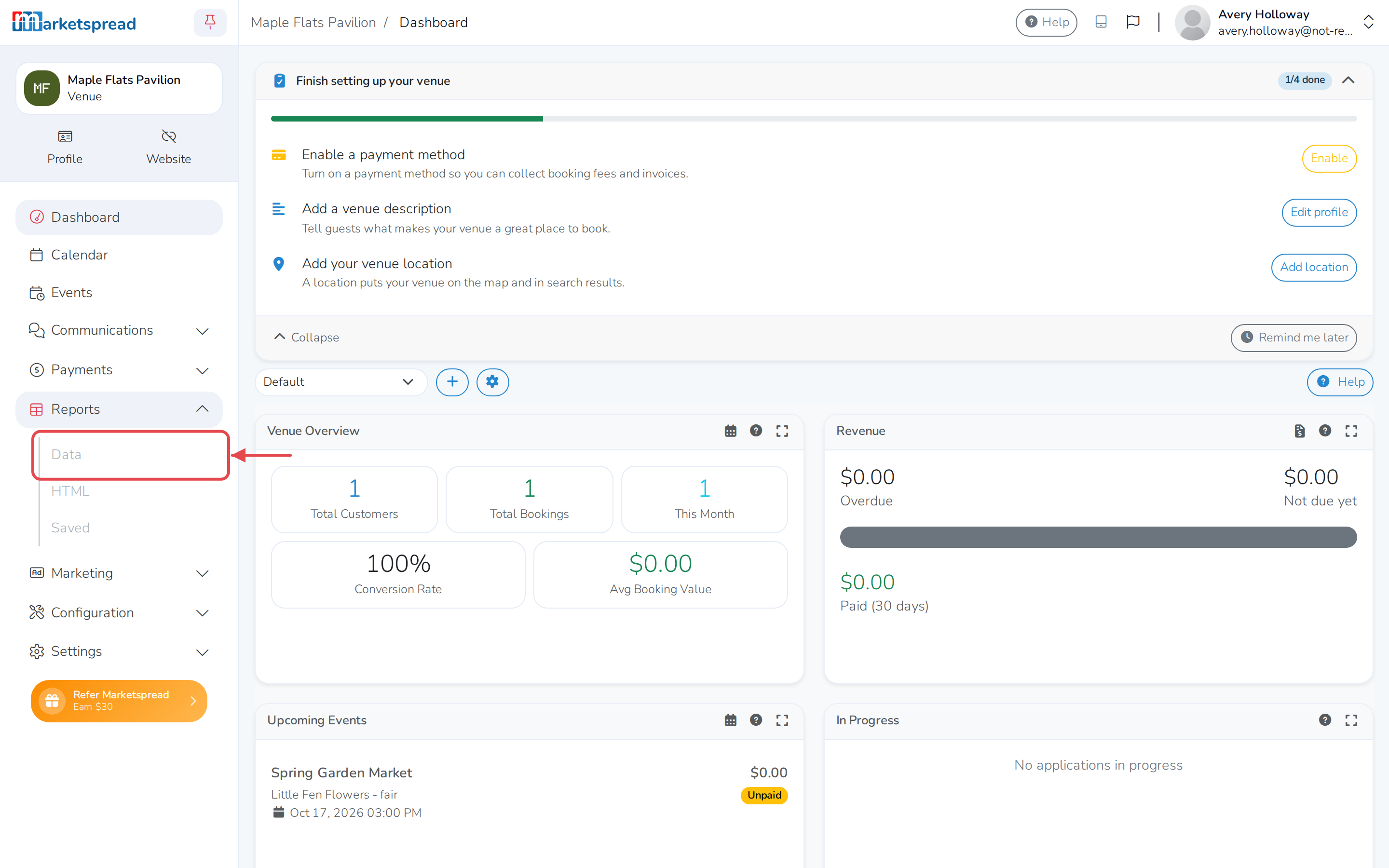
Task: Click the blue Help button beside dashboards
Action: 1340,382
